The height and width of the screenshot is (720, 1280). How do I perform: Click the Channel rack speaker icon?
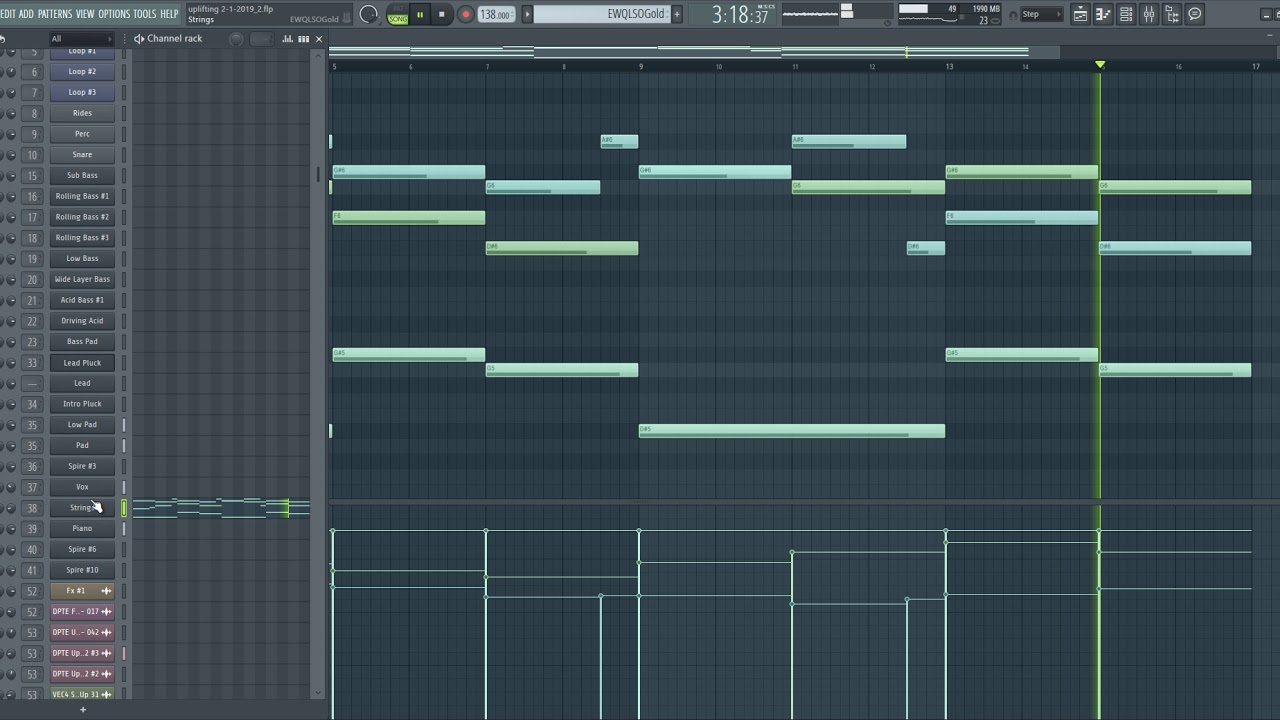click(138, 39)
